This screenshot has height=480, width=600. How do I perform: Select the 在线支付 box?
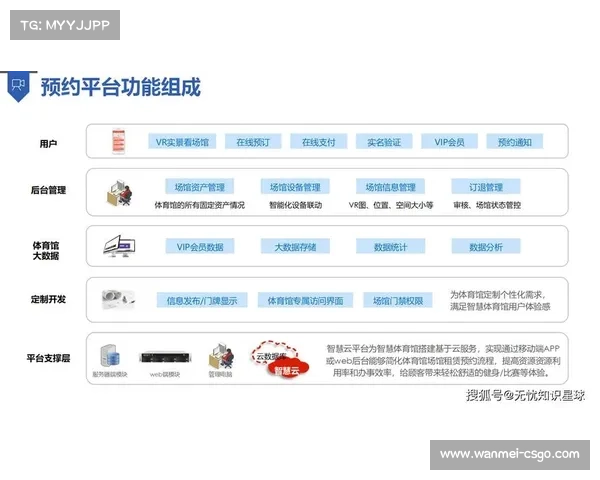[x=318, y=142]
